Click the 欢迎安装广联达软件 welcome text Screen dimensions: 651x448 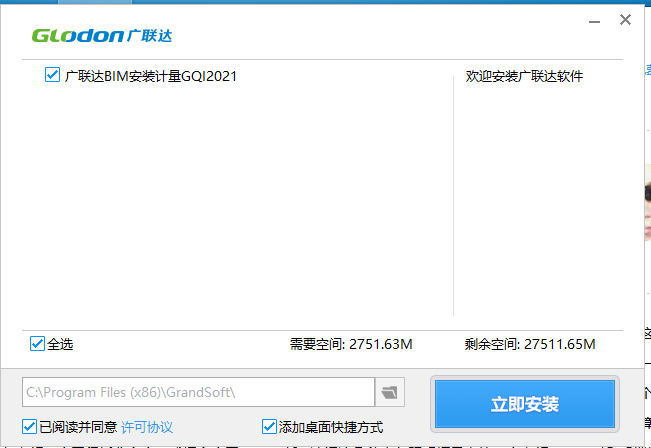tap(524, 76)
